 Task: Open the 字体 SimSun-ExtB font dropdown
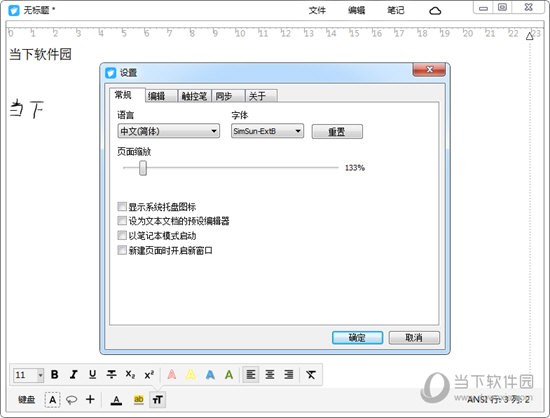pos(267,131)
